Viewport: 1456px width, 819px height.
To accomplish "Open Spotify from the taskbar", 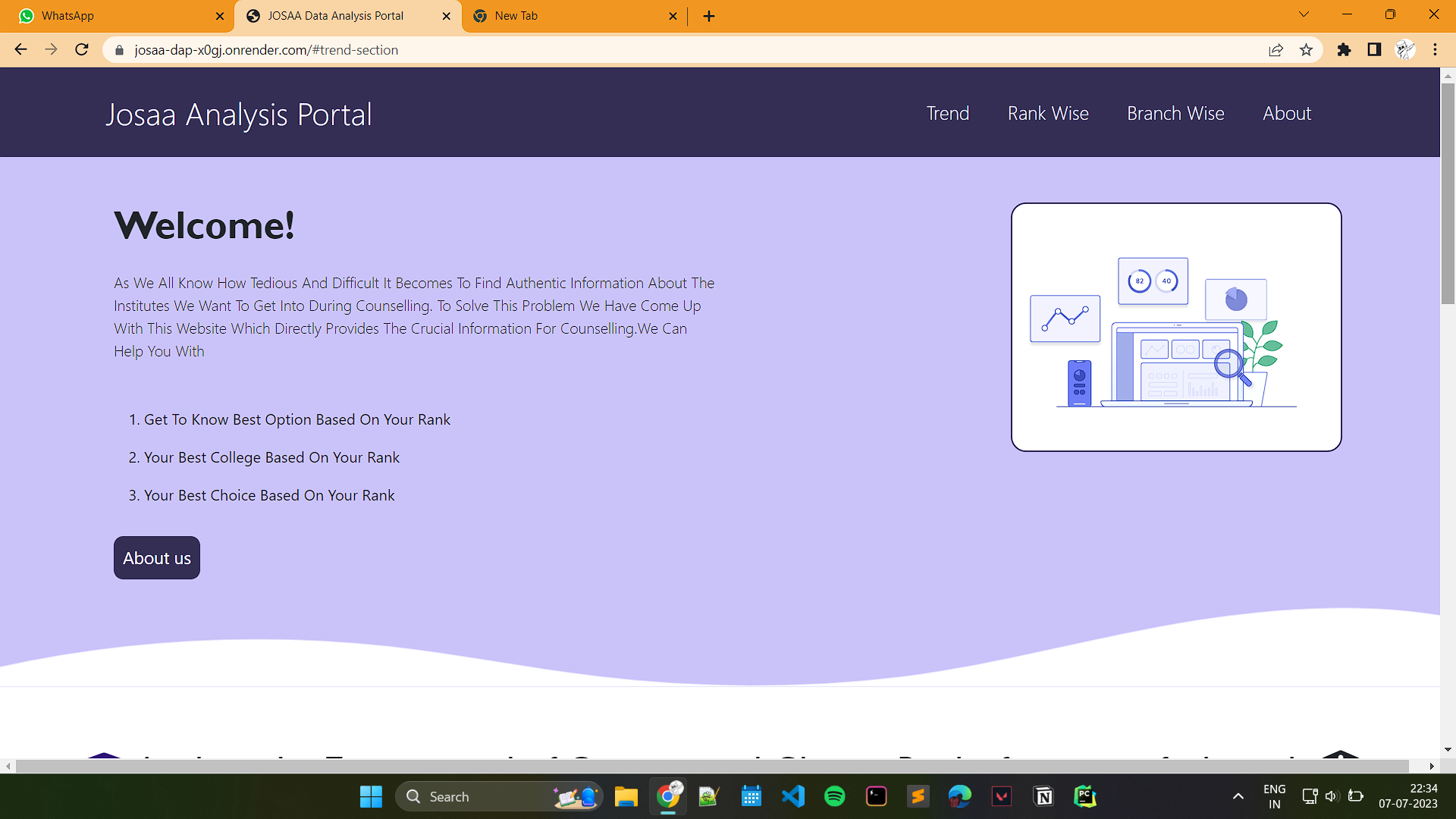I will tap(834, 796).
